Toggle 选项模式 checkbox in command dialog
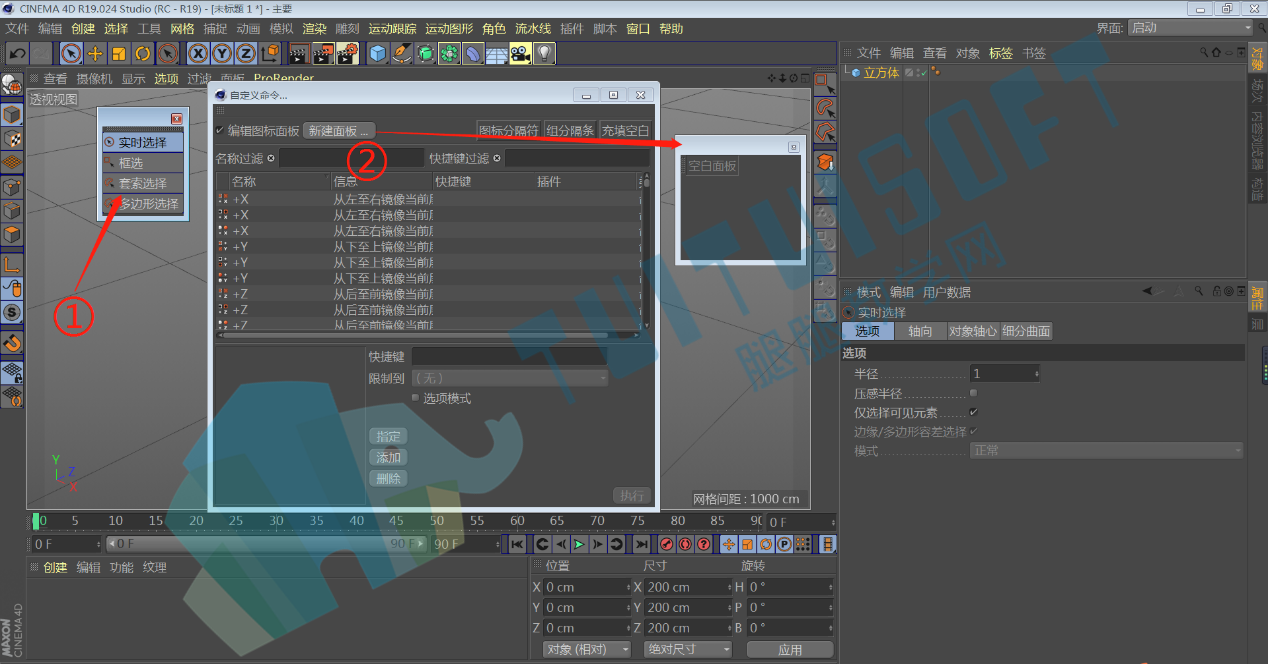 416,398
